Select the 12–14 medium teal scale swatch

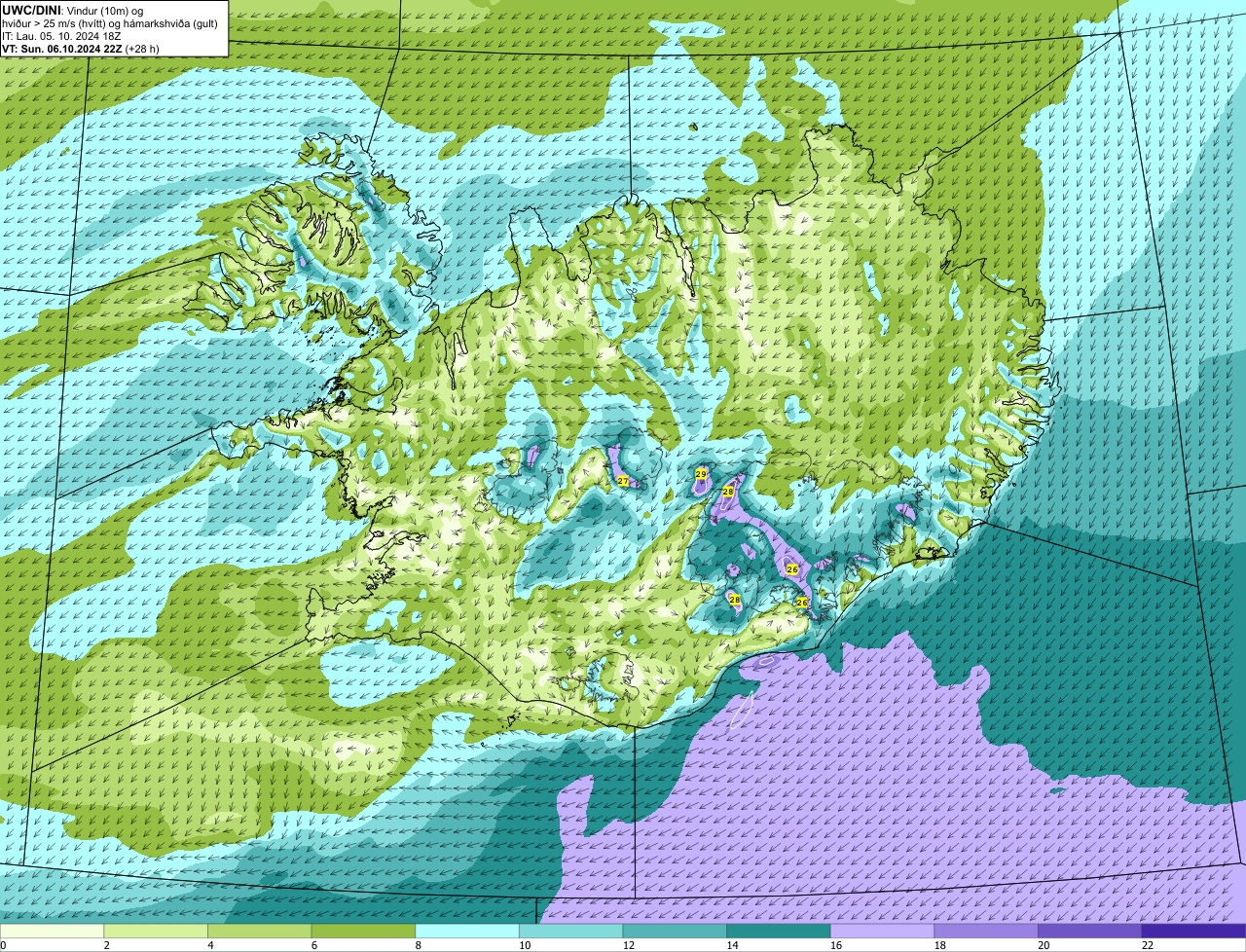pyautogui.click(x=675, y=931)
